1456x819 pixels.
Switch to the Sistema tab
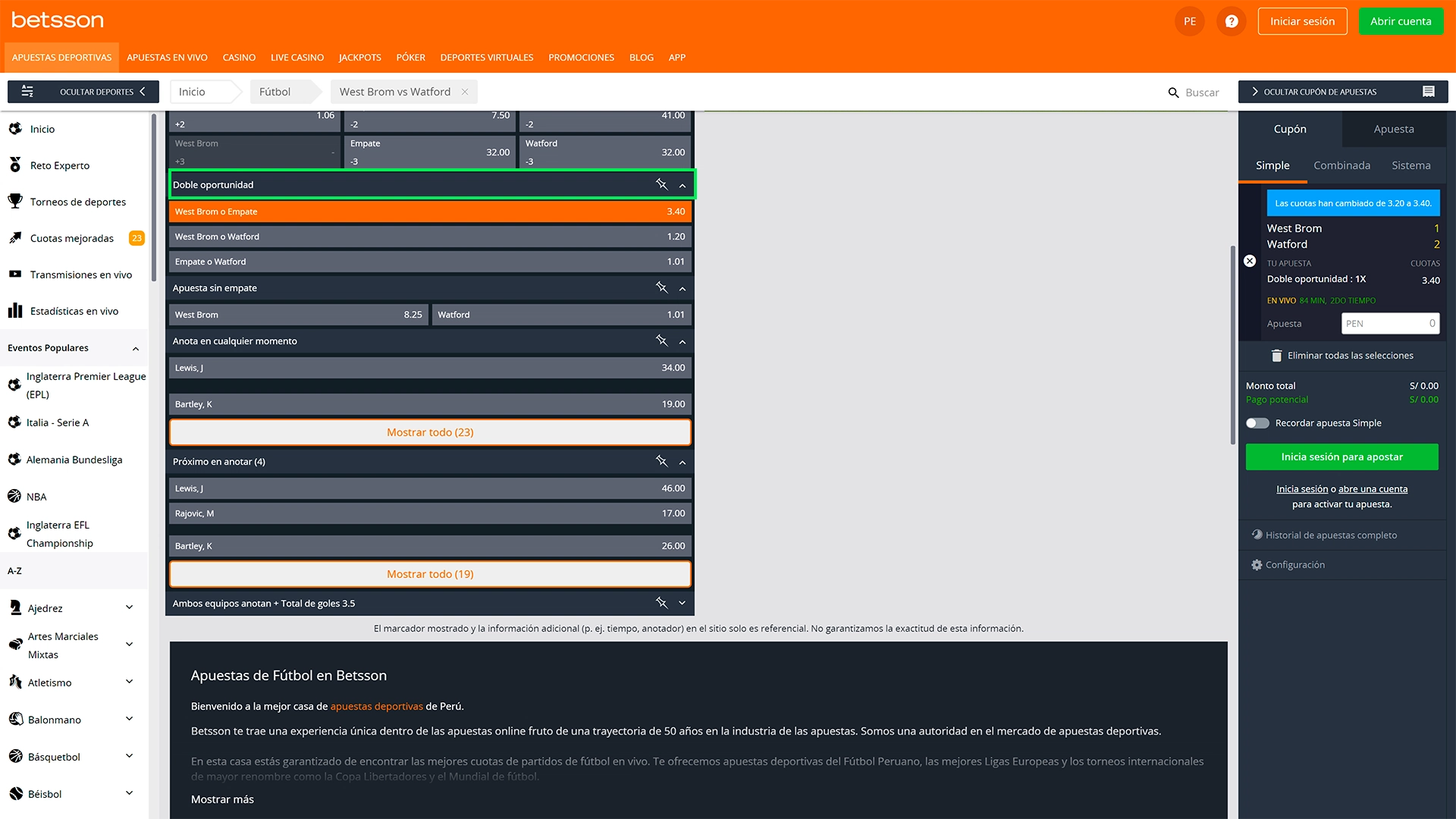[x=1411, y=165]
